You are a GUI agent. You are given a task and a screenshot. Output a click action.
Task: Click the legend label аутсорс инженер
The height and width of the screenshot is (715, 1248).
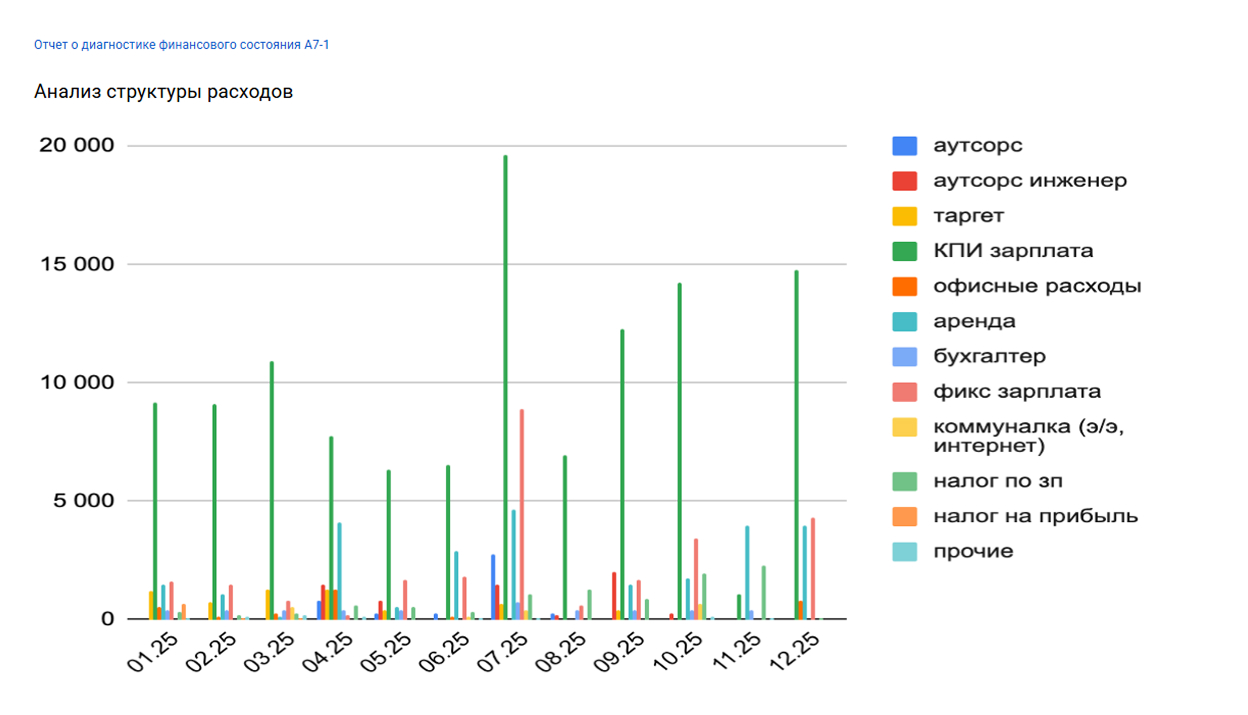tap(1030, 181)
